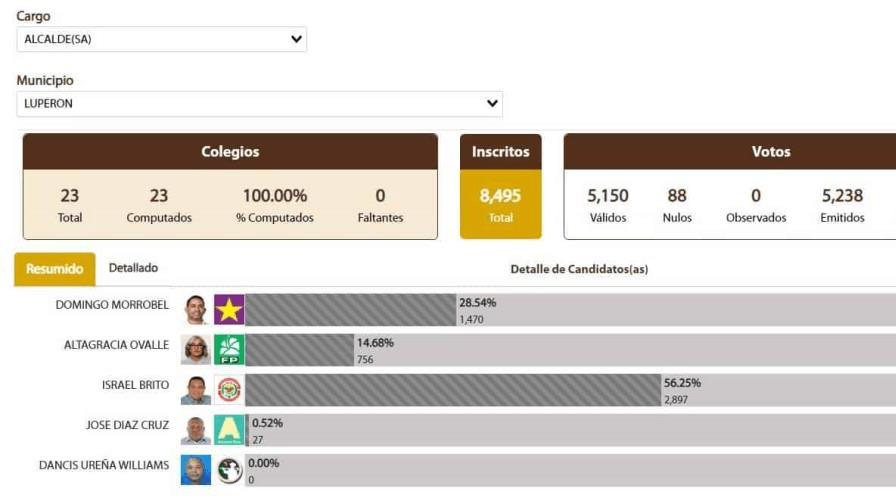
Task: Click Israel Brito's candidate photo
Action: (196, 390)
